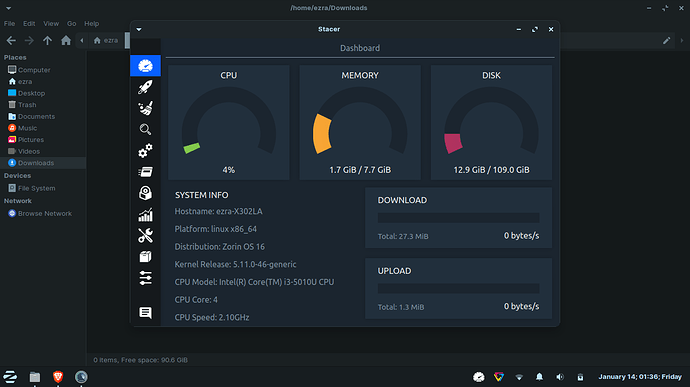This screenshot has width=690, height=387.
Task: Click the Stacer taskbar launcher icon
Action: tap(81, 377)
